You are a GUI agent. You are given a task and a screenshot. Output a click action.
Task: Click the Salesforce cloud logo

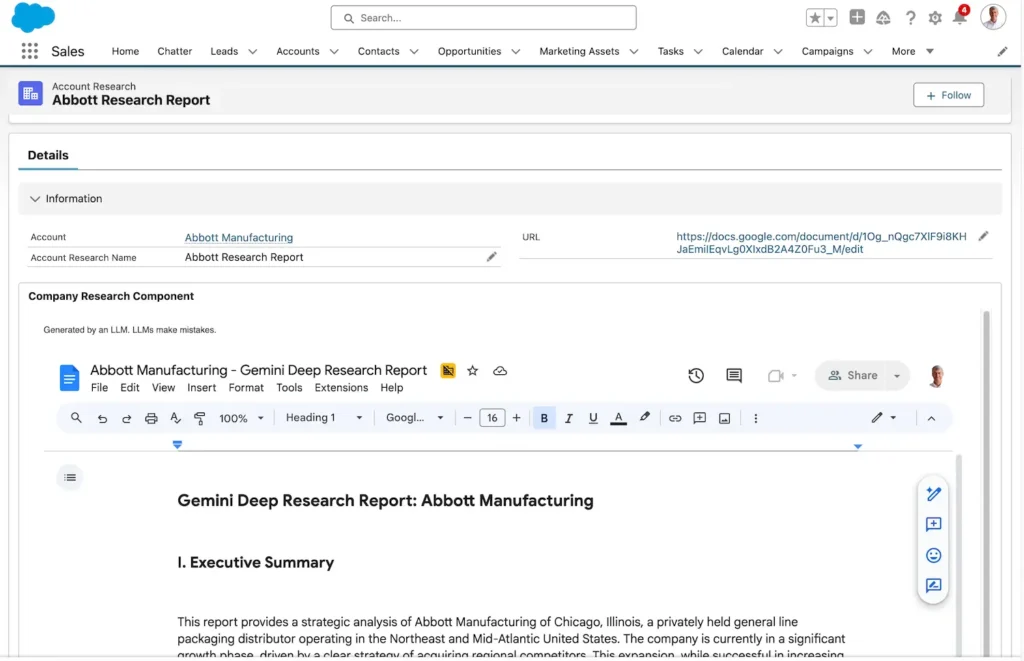pos(33,17)
